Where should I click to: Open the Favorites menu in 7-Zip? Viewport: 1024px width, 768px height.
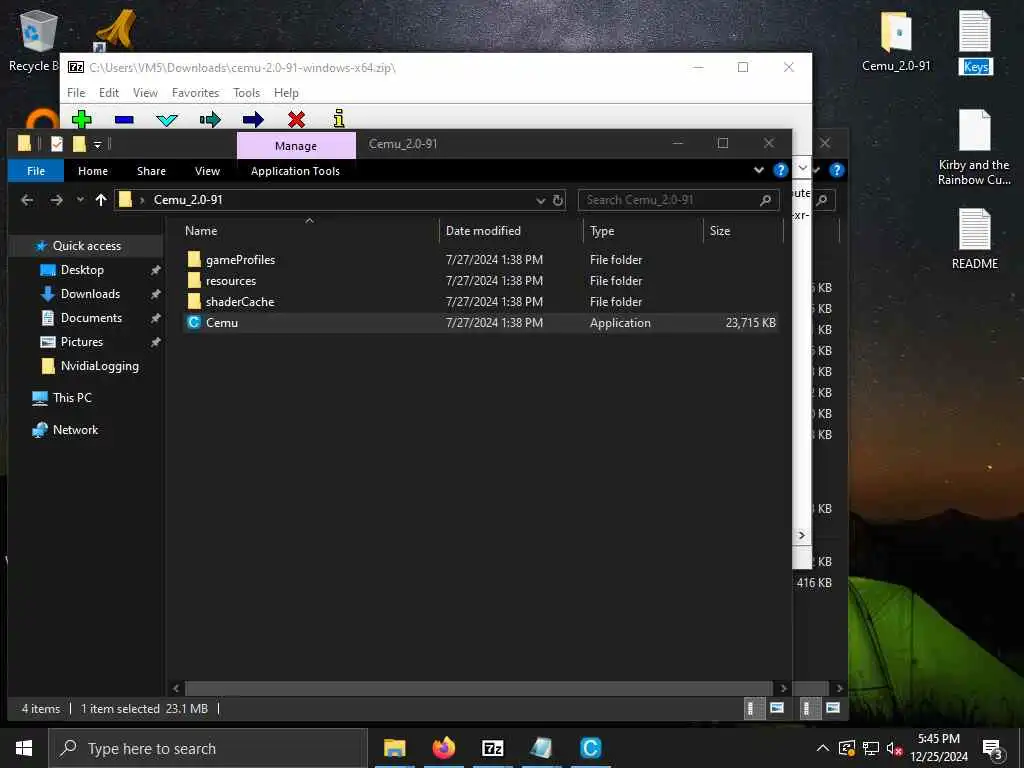click(x=195, y=93)
